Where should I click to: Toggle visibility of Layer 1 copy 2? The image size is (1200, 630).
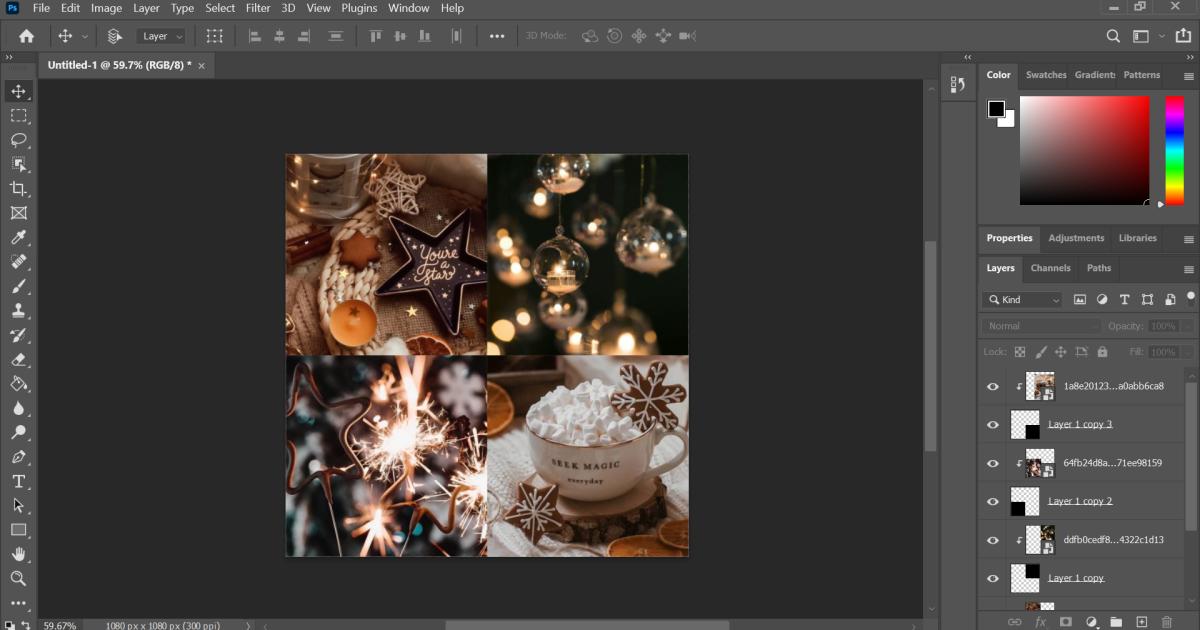pos(993,502)
